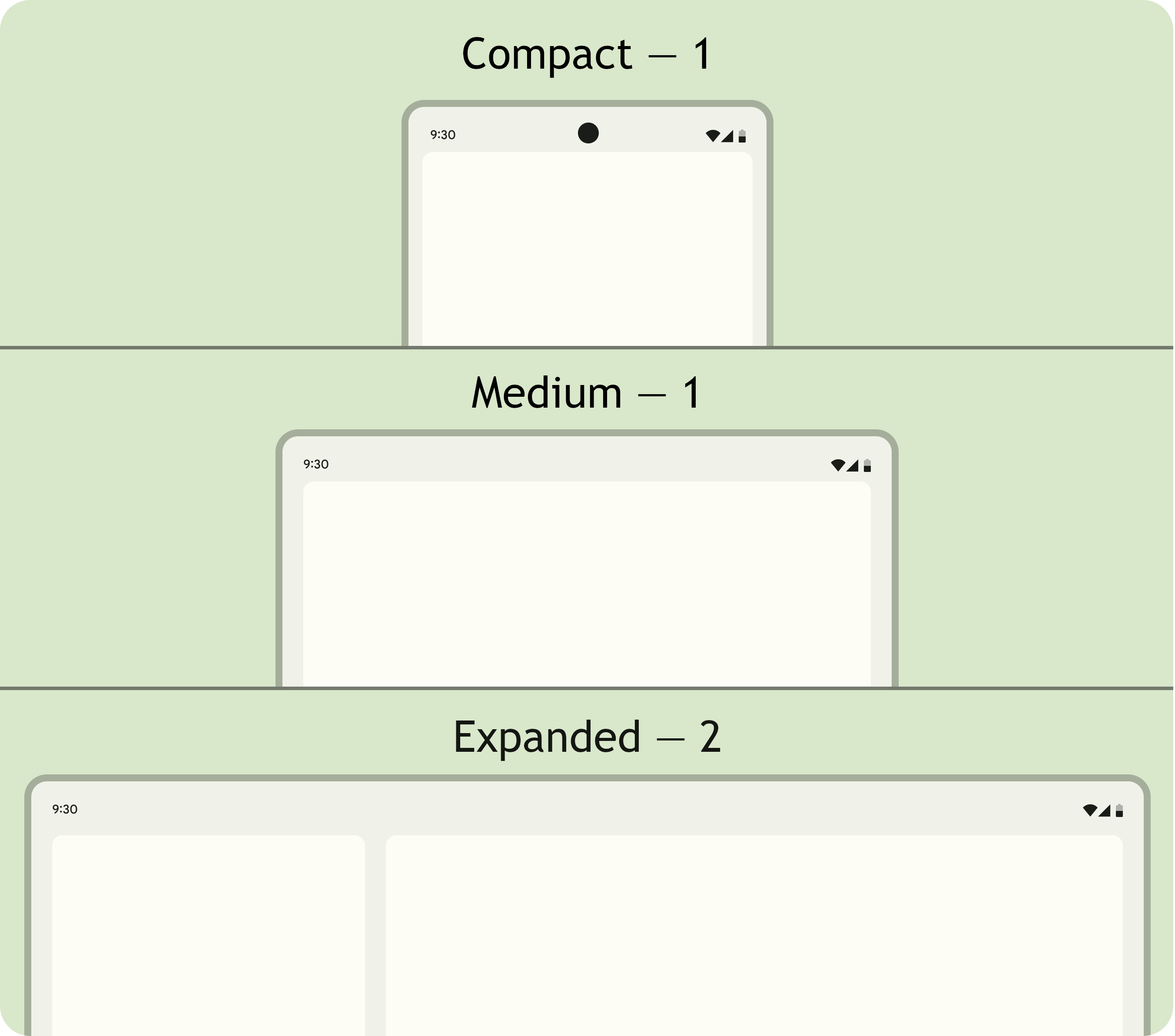Click the Wi-Fi icon on the Medium device

838,465
